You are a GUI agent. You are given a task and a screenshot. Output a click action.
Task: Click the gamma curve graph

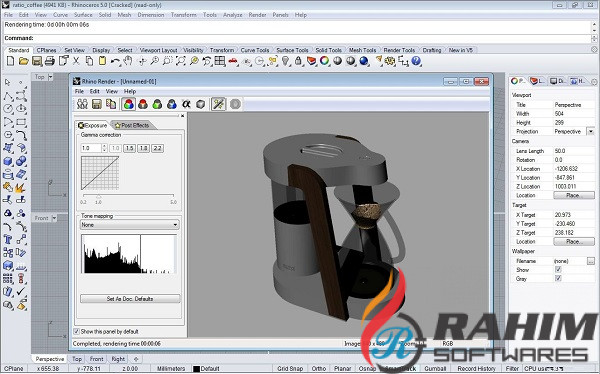click(100, 173)
